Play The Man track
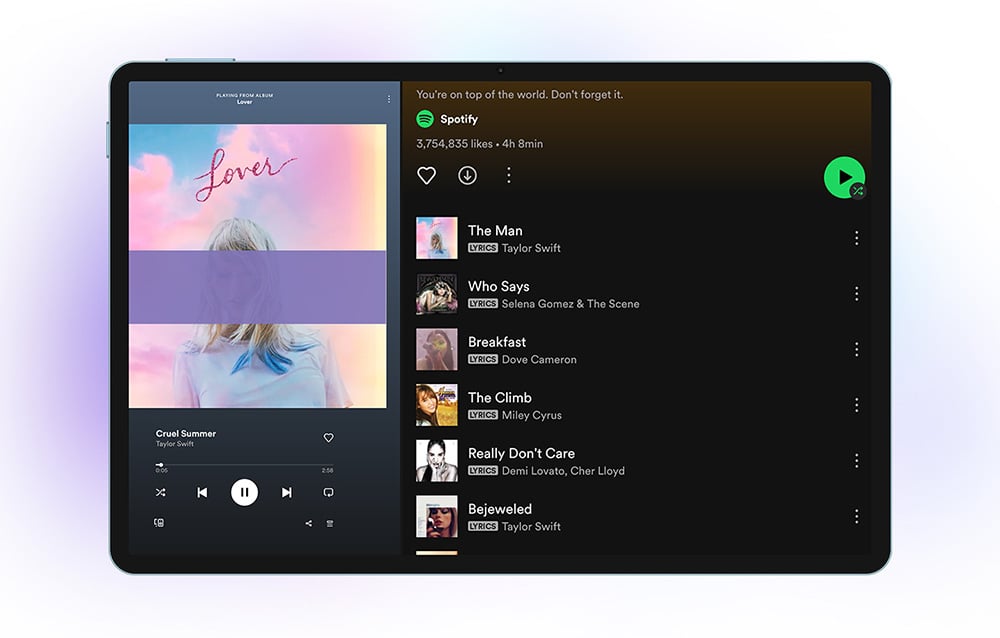This screenshot has height=638, width=1000. point(638,238)
